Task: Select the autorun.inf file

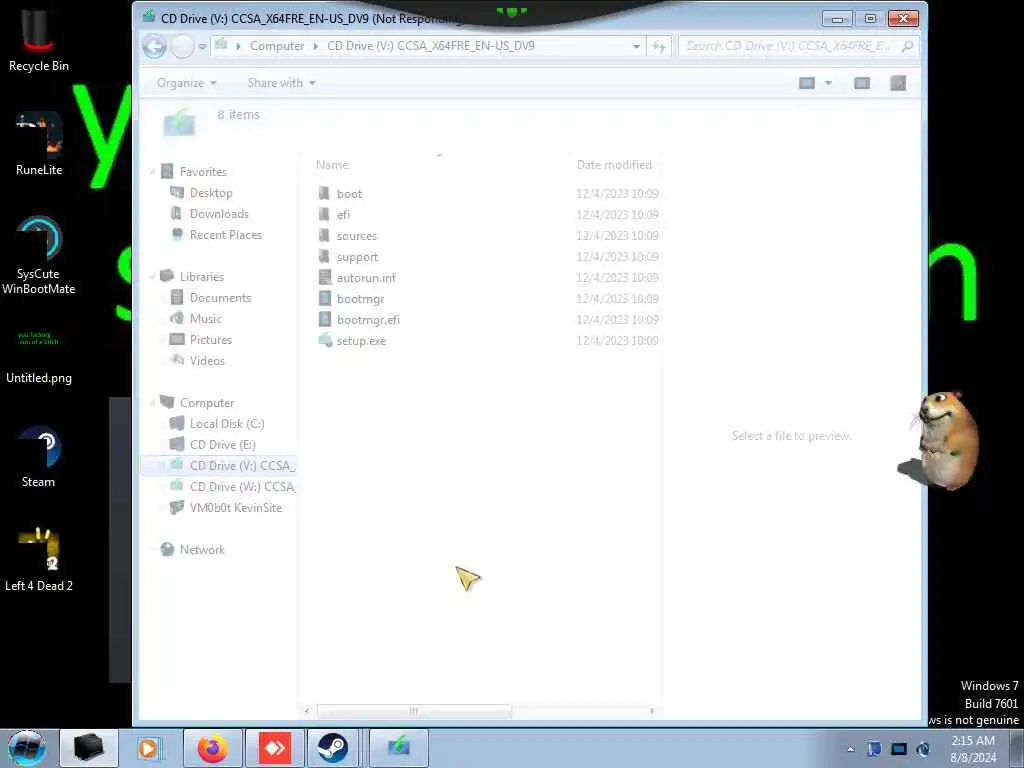Action: 366,278
